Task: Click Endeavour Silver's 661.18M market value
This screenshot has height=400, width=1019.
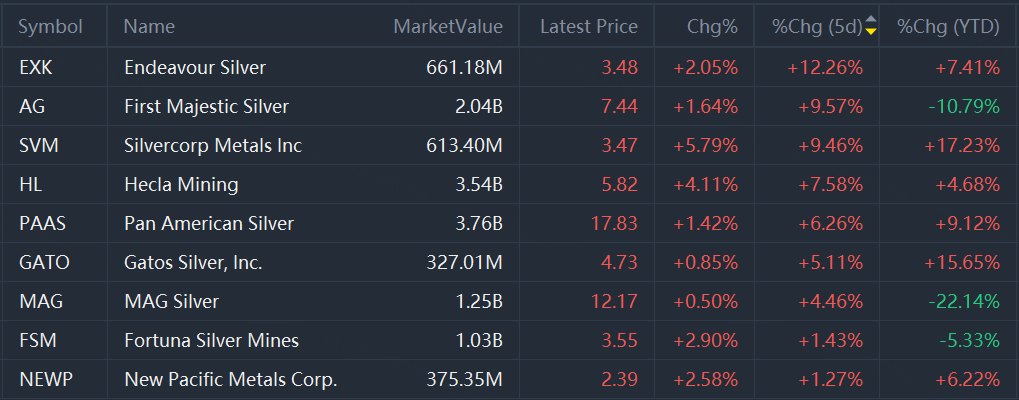Action: [461, 68]
